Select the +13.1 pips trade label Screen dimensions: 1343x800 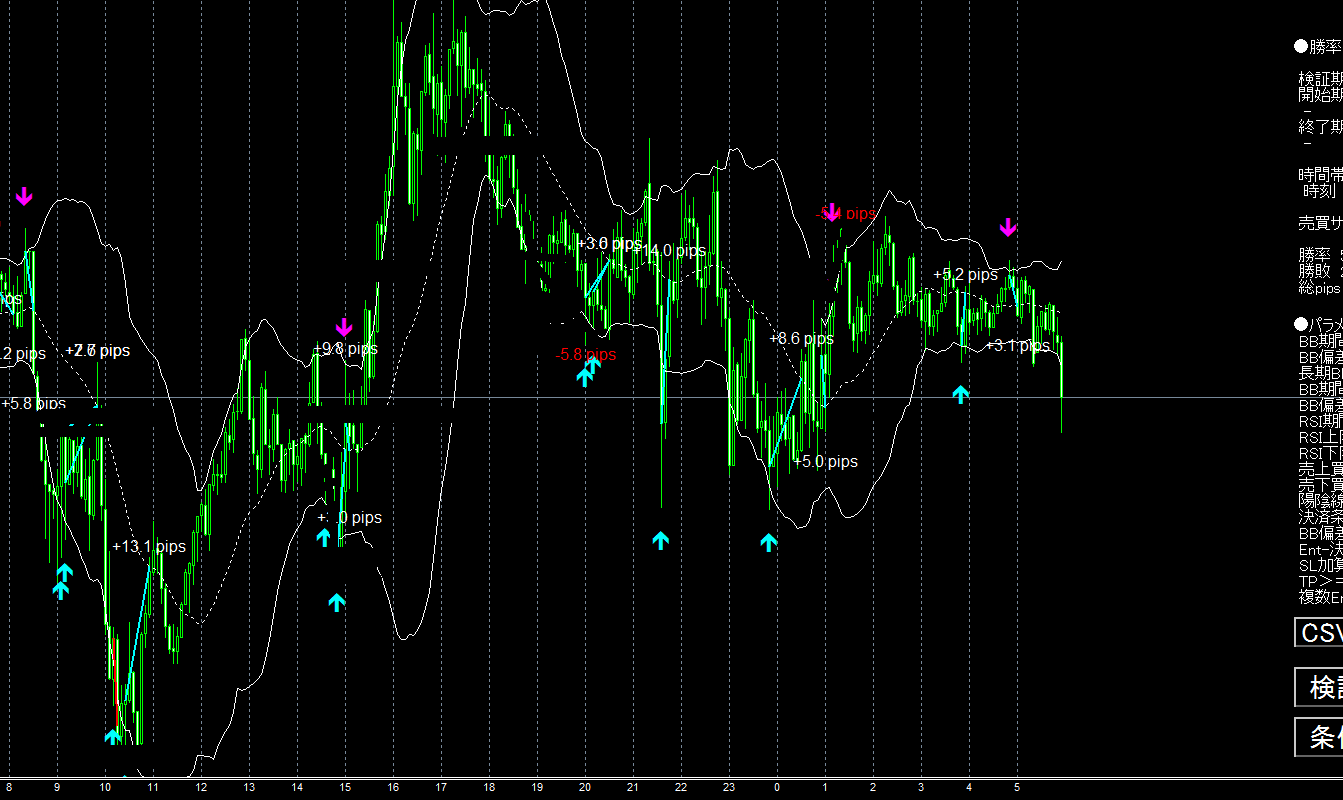point(149,547)
